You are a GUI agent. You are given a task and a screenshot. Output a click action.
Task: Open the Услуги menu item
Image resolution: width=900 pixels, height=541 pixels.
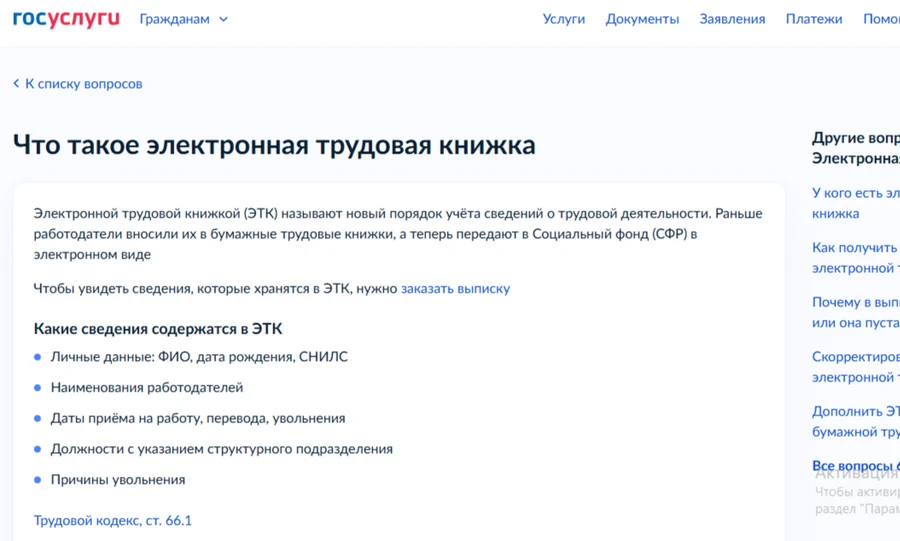tap(564, 19)
